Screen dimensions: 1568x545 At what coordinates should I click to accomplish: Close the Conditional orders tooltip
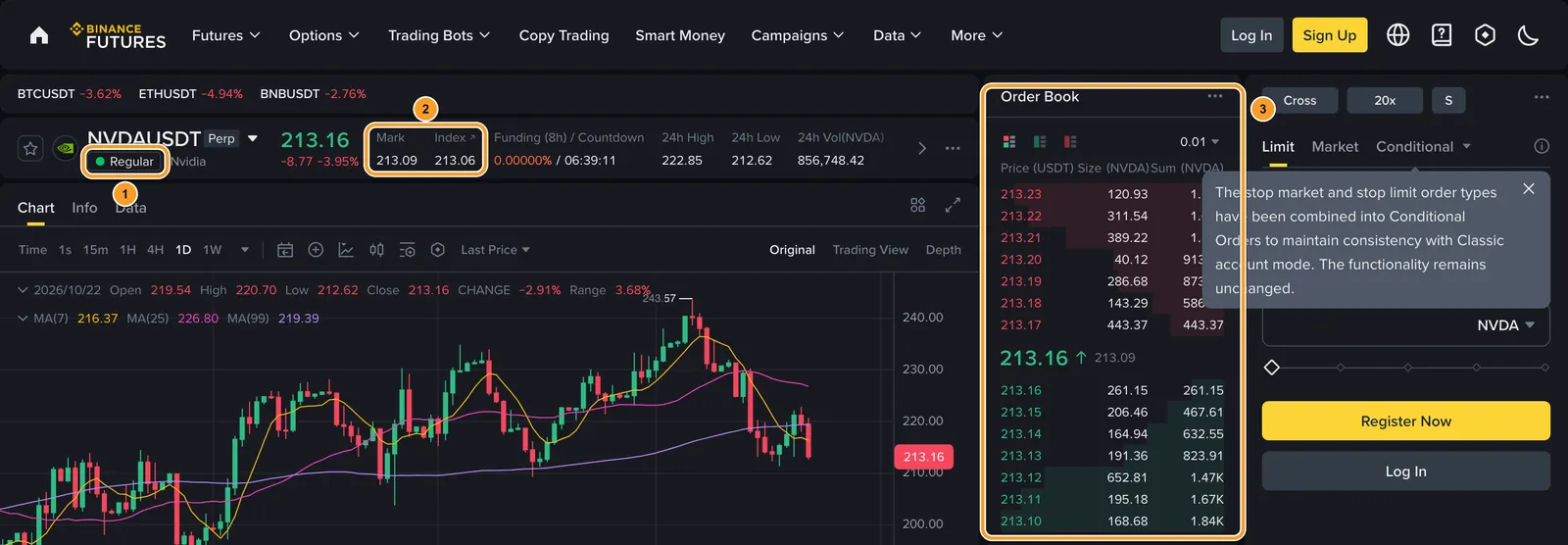[x=1529, y=188]
